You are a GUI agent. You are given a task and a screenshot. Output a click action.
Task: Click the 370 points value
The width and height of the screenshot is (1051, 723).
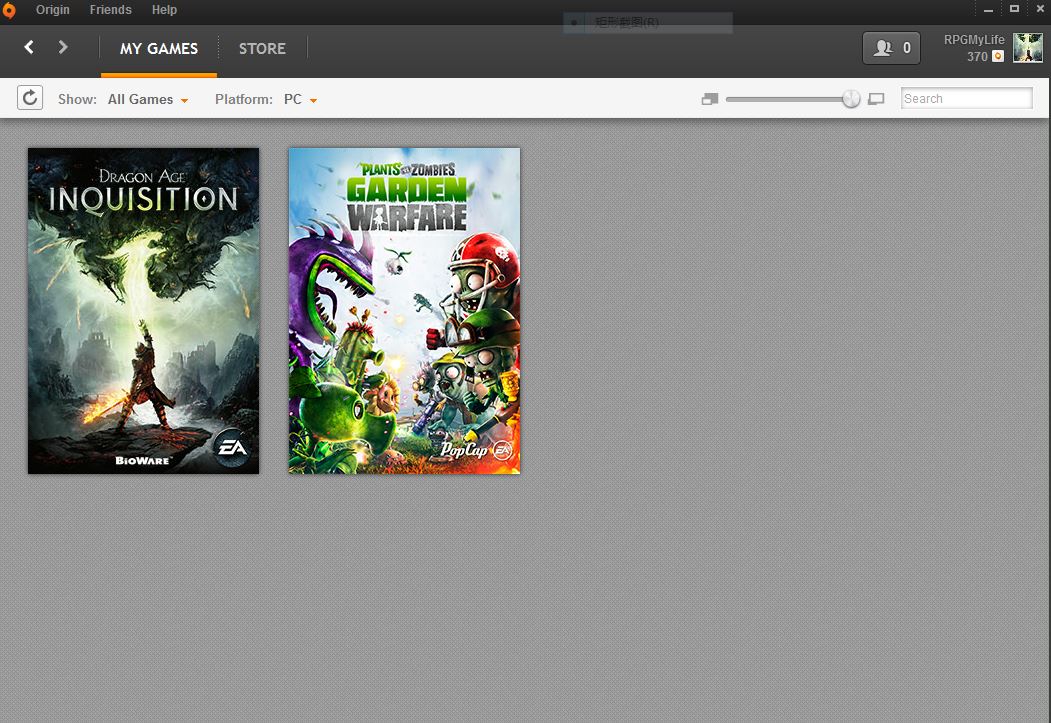[x=977, y=57]
